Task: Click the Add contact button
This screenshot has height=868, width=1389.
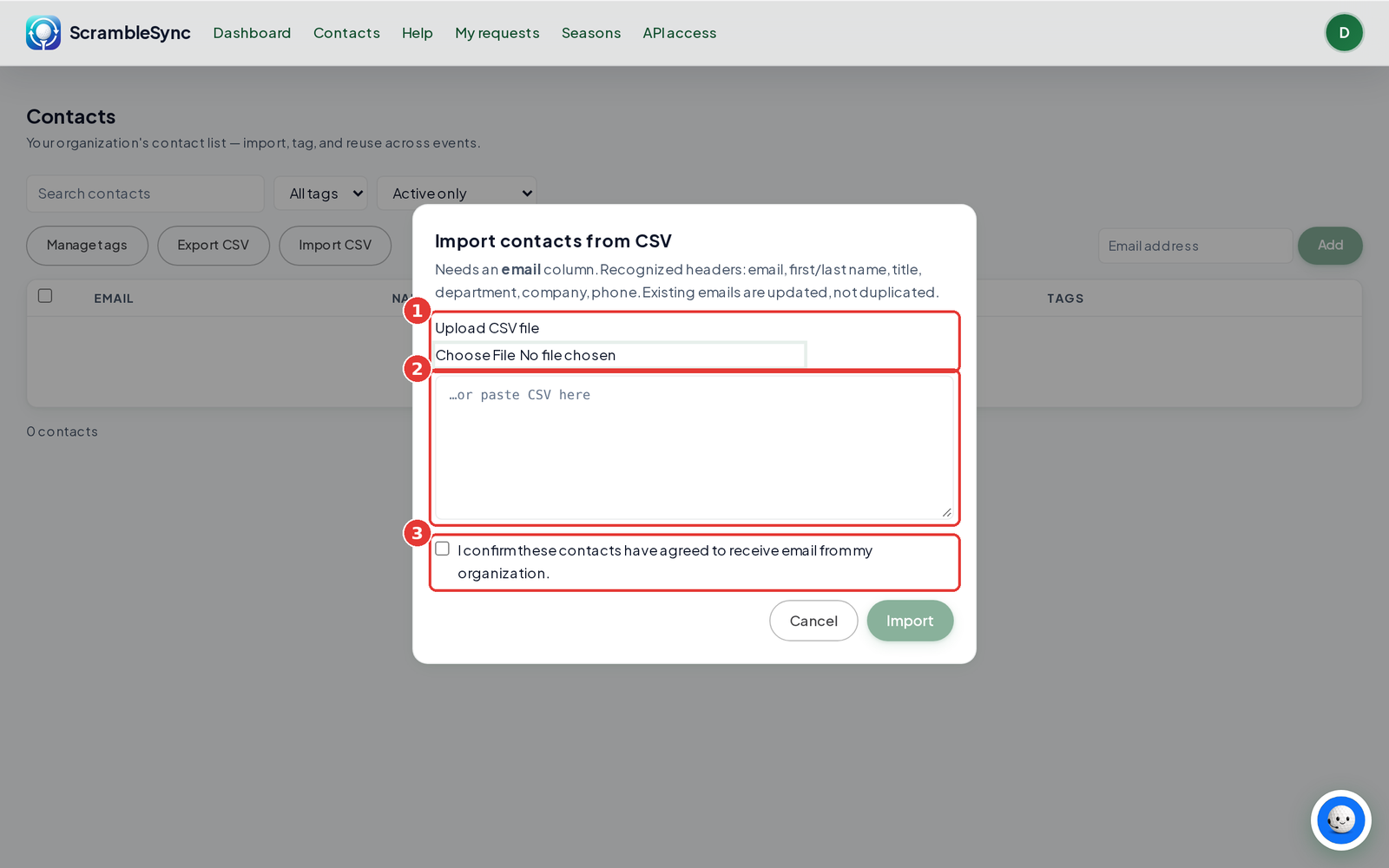Action: (x=1330, y=246)
